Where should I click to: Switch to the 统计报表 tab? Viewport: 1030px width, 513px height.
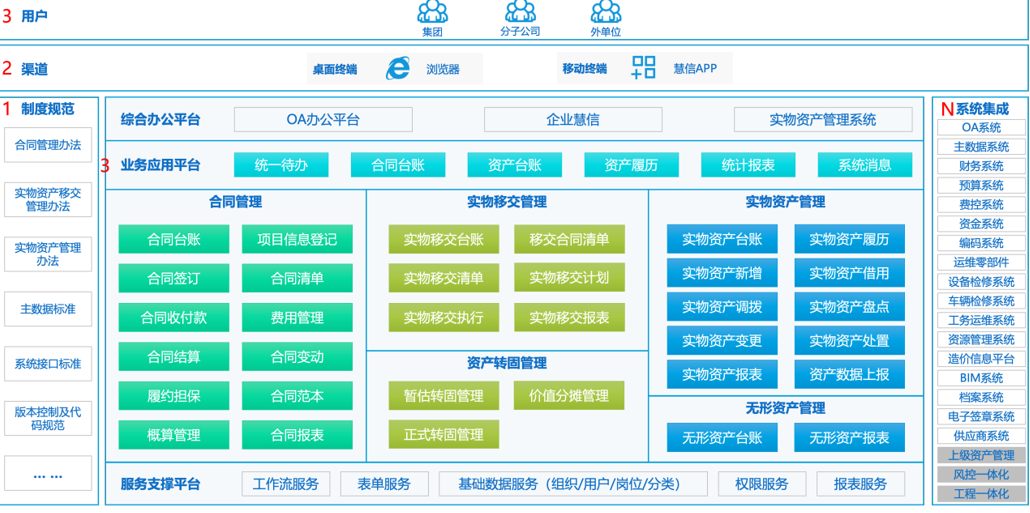tap(747, 165)
